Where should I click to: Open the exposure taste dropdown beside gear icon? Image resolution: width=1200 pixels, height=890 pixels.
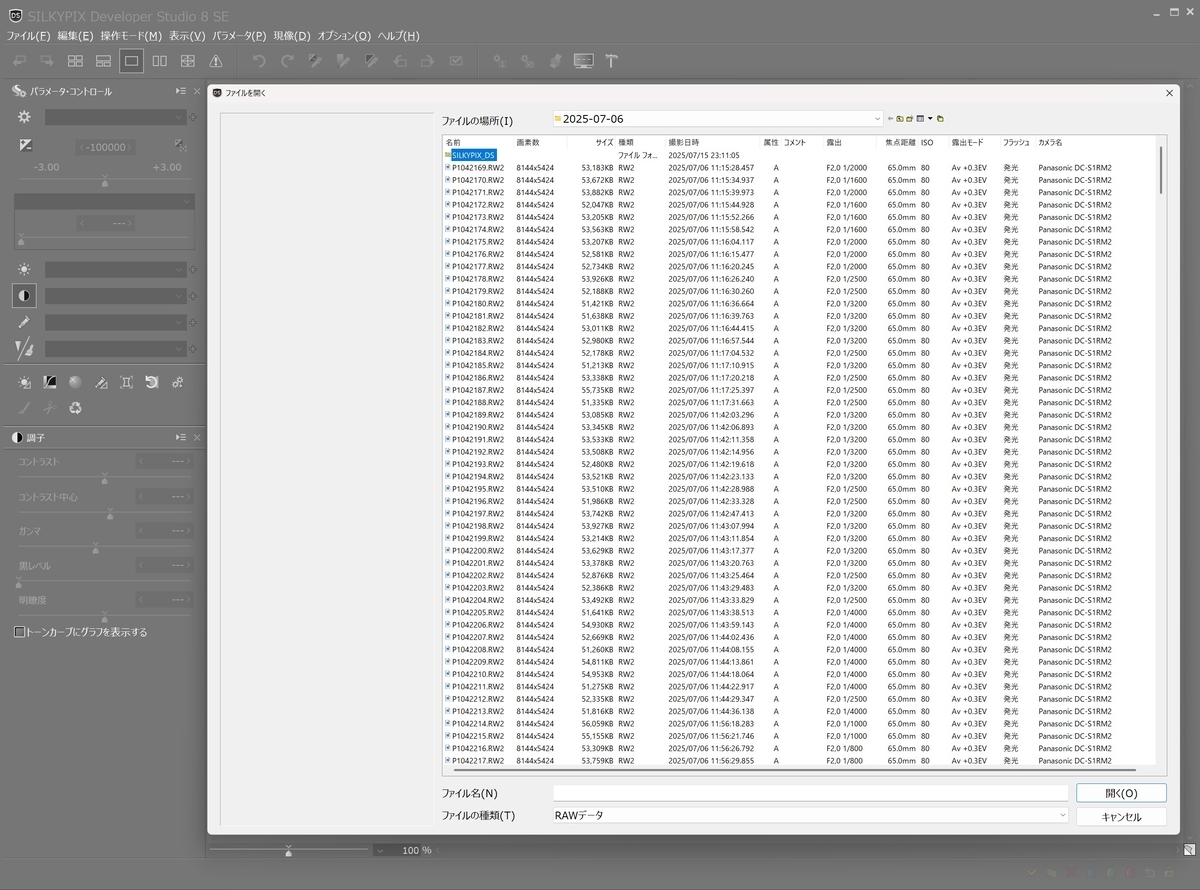(116, 117)
